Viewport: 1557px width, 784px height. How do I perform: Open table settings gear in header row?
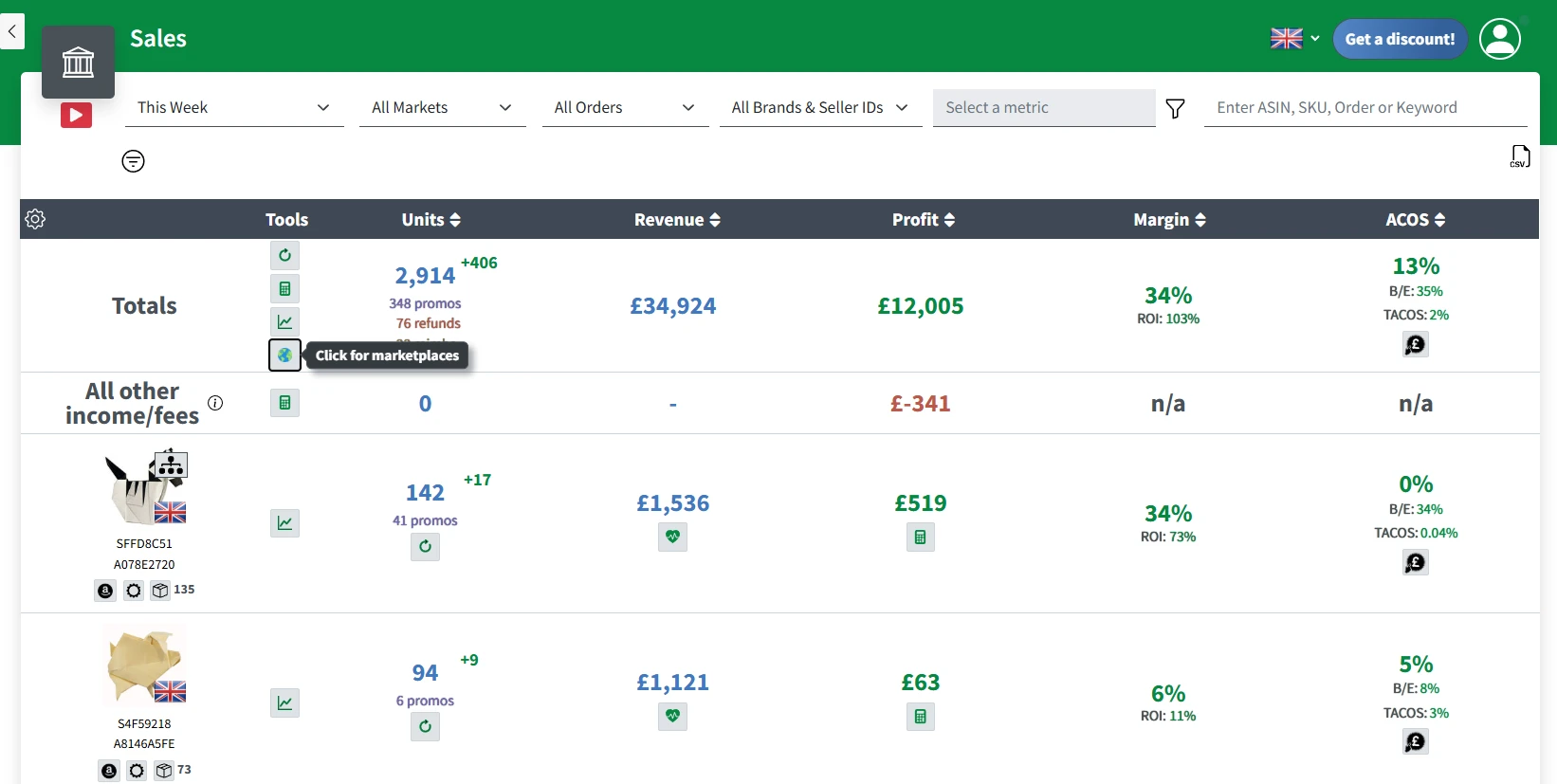click(35, 219)
